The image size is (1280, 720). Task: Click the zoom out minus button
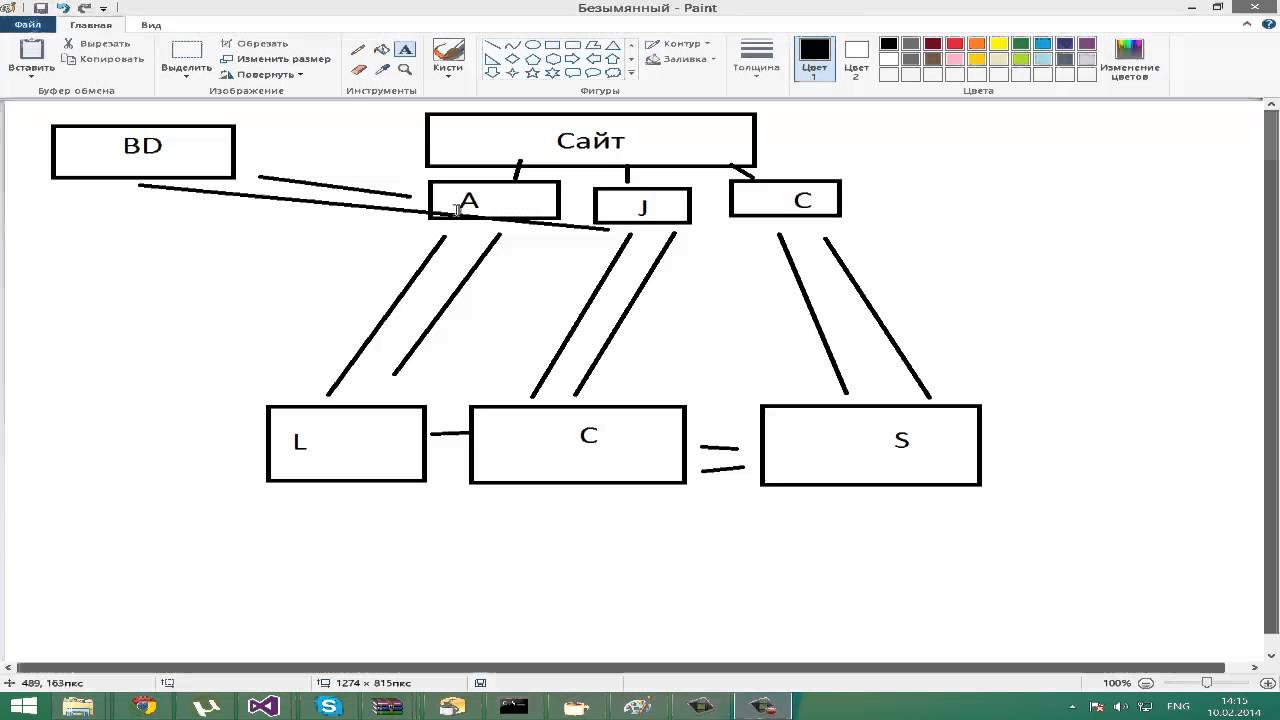click(1146, 683)
